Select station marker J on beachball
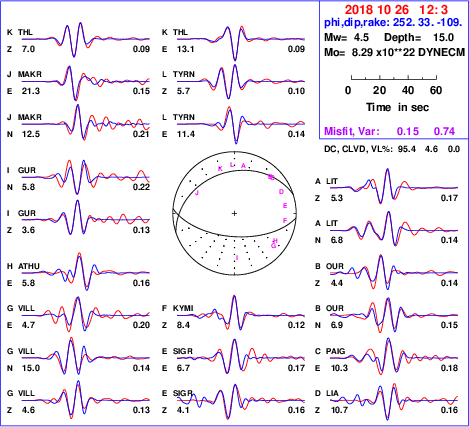 pyautogui.click(x=197, y=193)
